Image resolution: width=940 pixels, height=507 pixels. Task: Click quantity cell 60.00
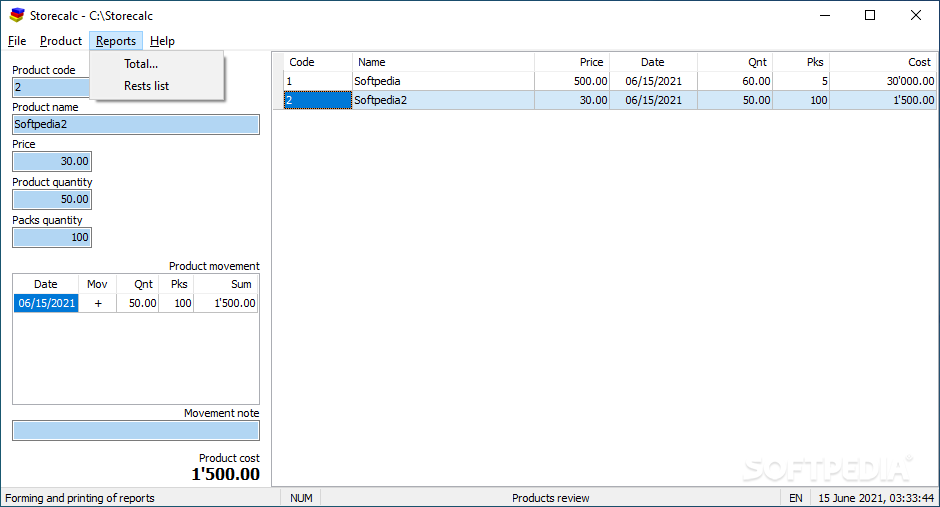tap(735, 81)
